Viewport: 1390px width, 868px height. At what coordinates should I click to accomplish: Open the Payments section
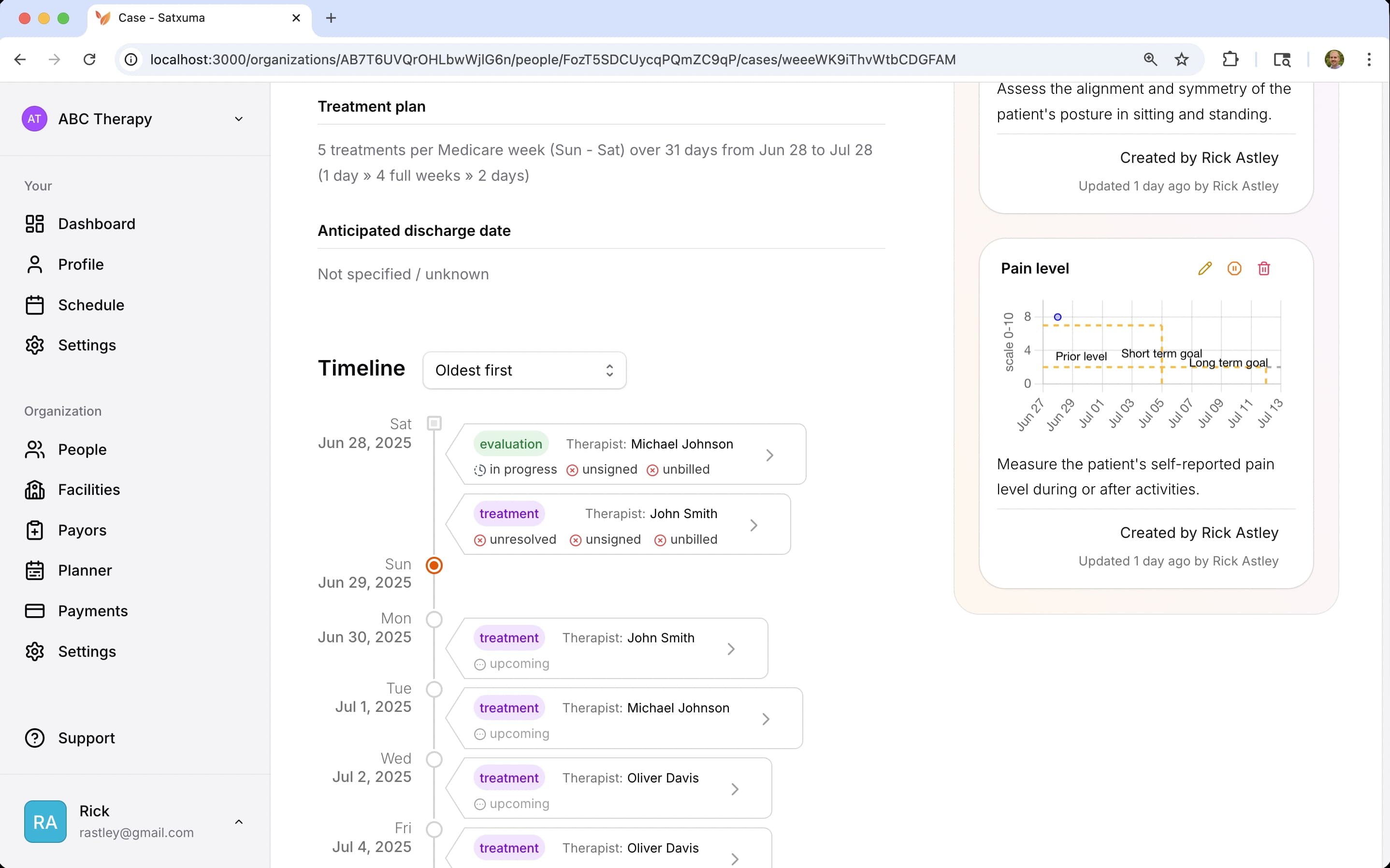92,611
